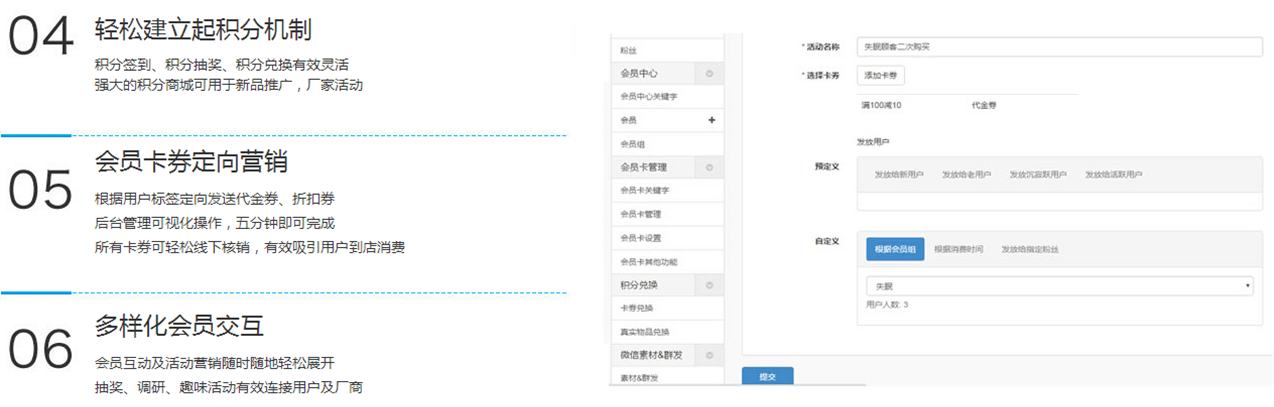Open 真实物品兑换 sidebar item

pos(645,331)
